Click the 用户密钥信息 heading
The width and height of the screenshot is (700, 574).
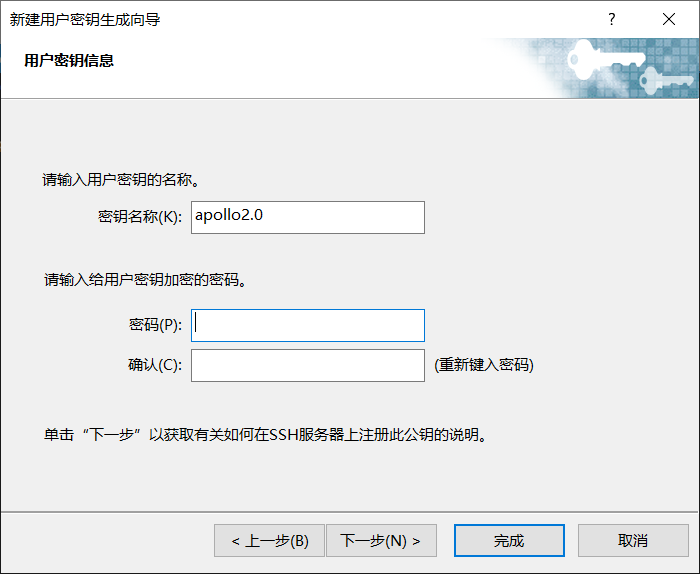pyautogui.click(x=69, y=60)
